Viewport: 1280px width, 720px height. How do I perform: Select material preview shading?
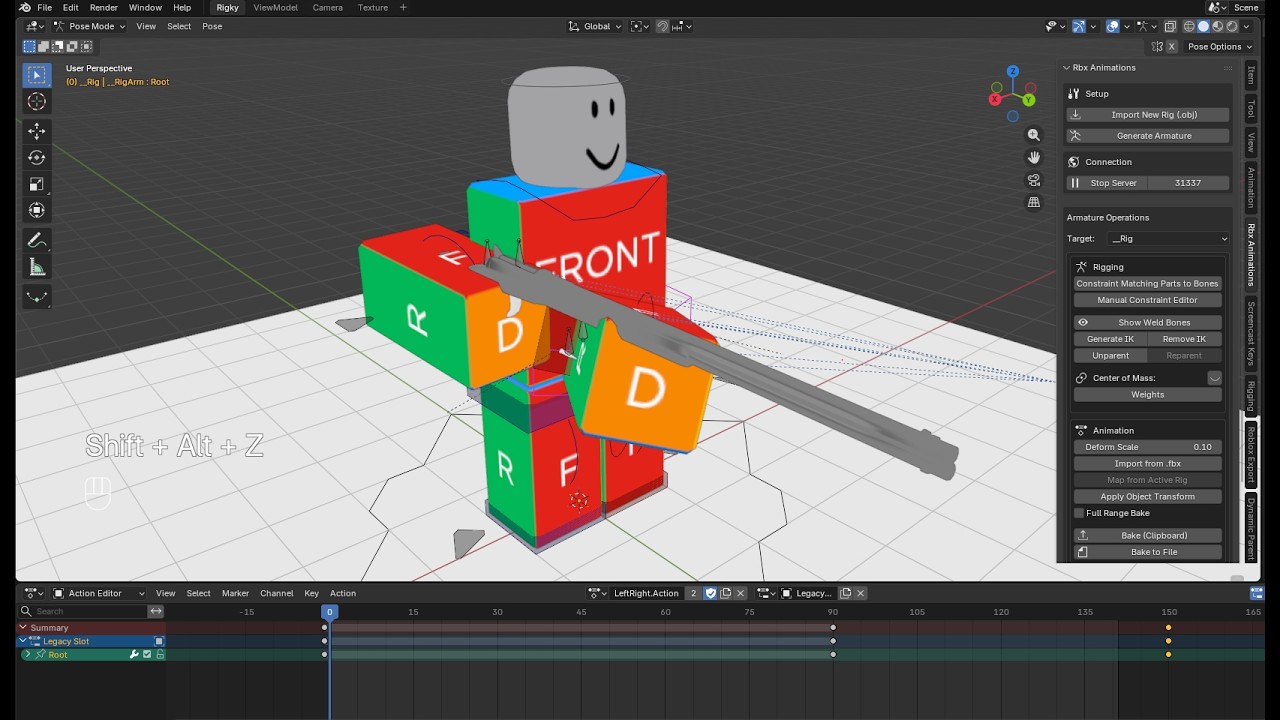click(x=1218, y=26)
